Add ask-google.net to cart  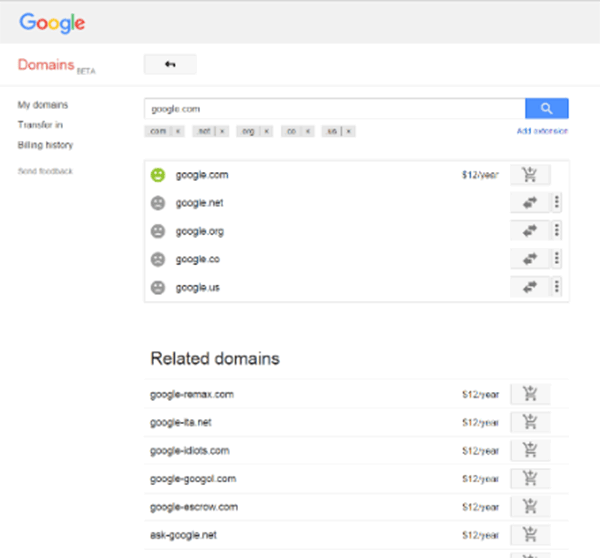tap(530, 535)
